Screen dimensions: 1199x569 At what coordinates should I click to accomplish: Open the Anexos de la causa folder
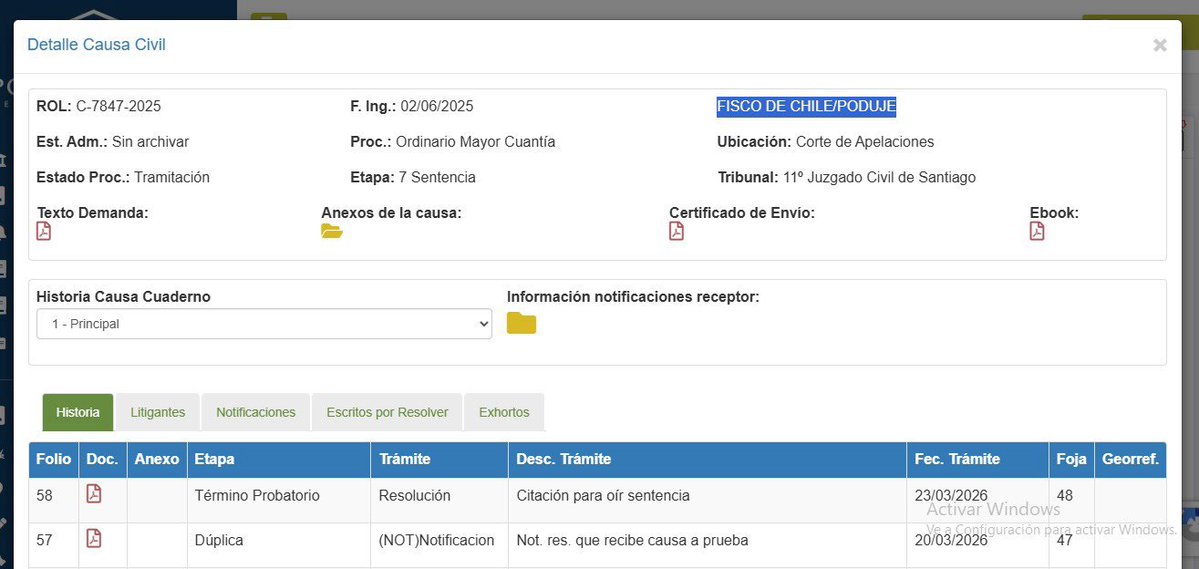(x=332, y=232)
